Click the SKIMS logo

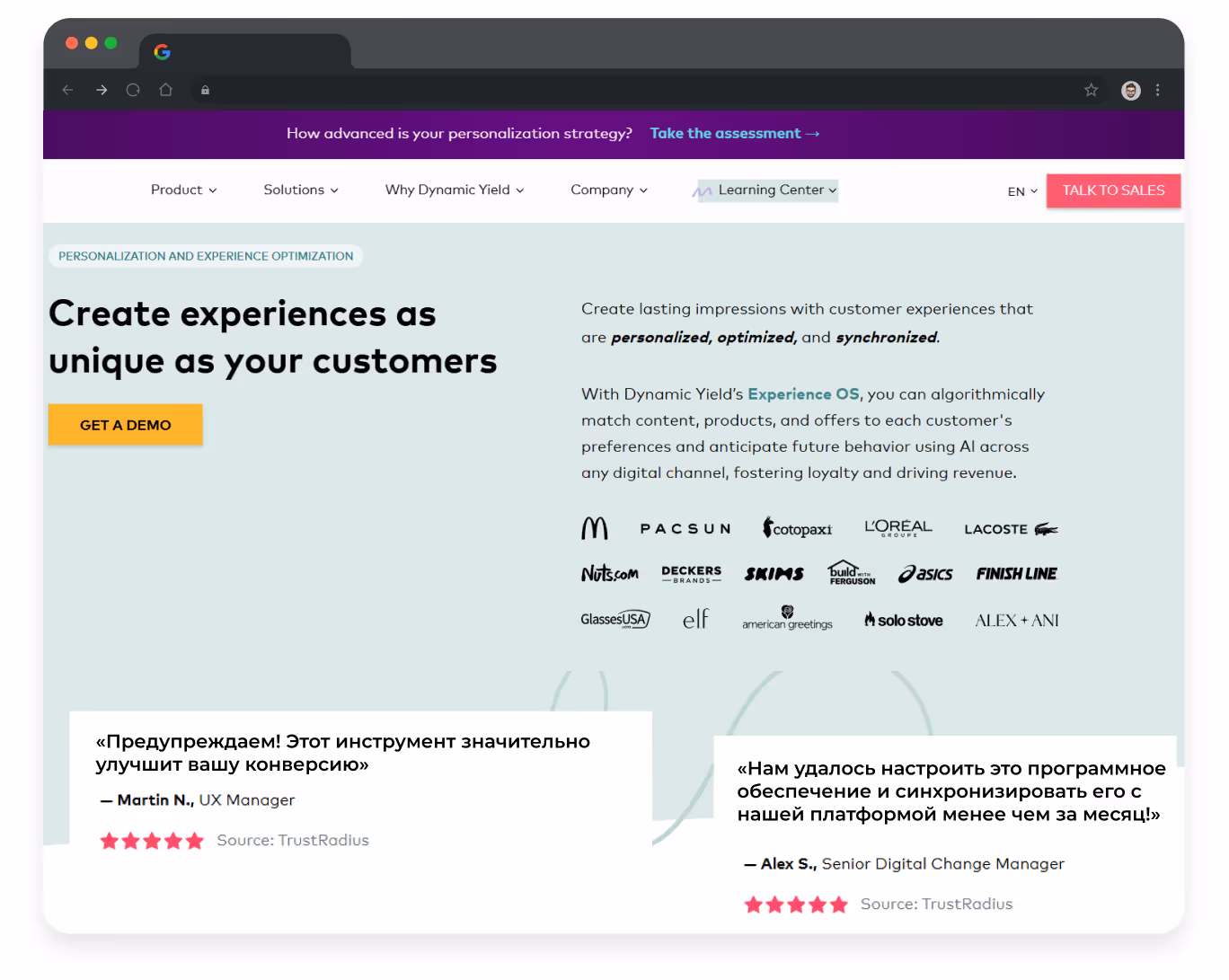774,574
